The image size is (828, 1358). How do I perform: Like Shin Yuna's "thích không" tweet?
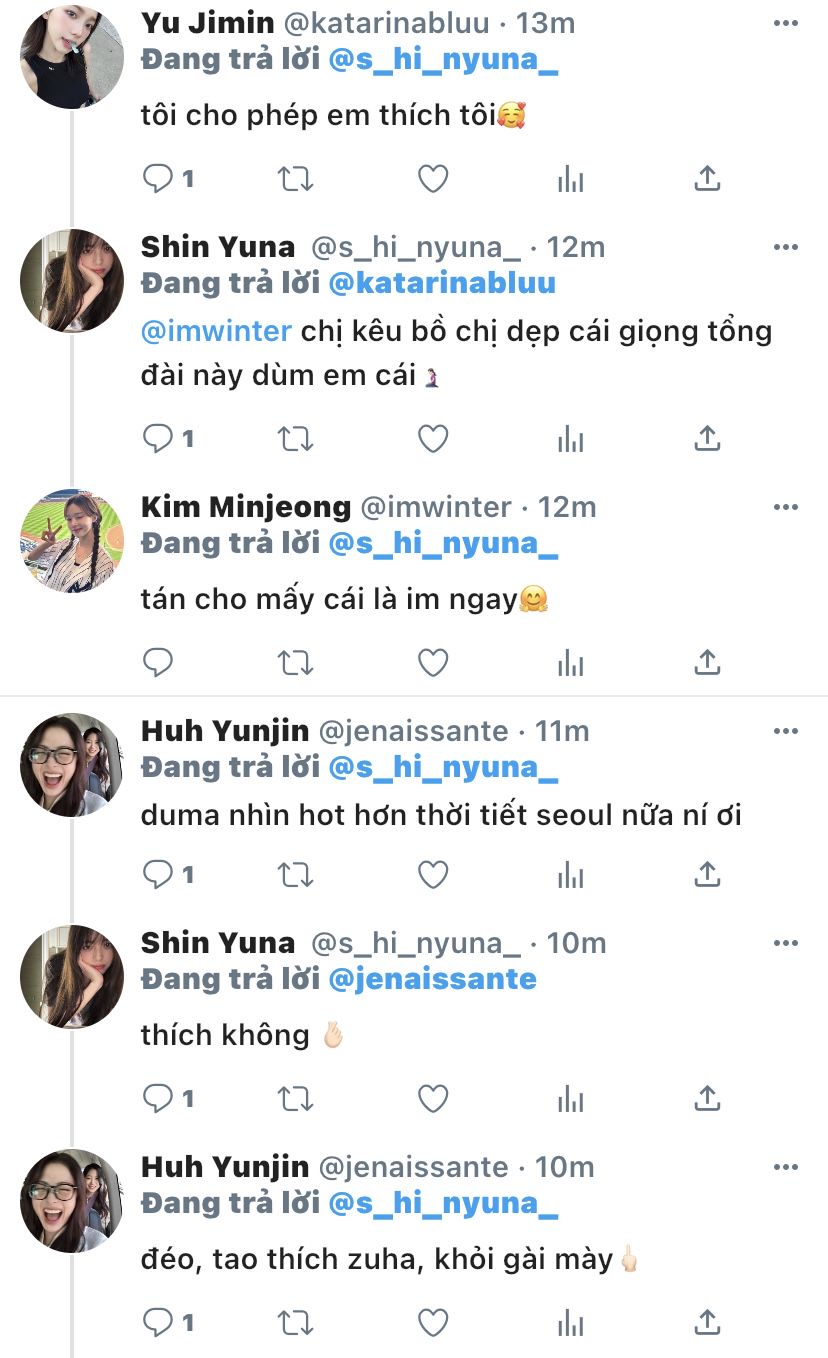pyautogui.click(x=432, y=1099)
